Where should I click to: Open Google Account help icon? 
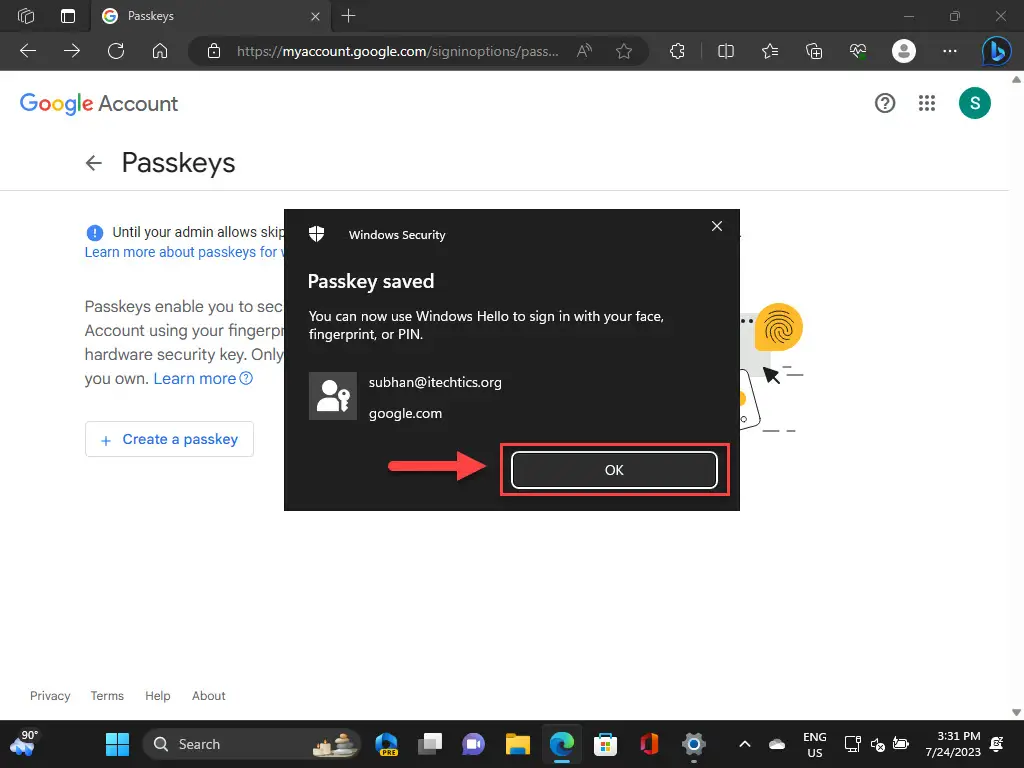(x=885, y=103)
